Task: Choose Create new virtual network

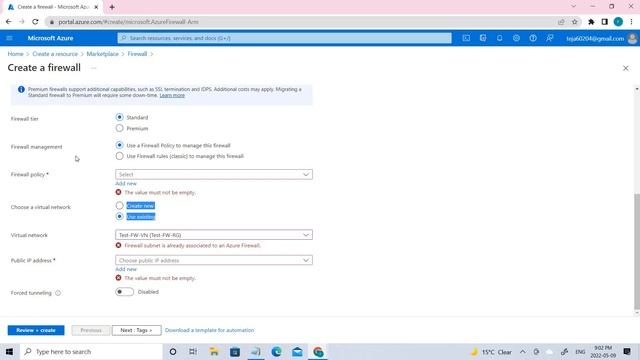Action: click(x=119, y=205)
